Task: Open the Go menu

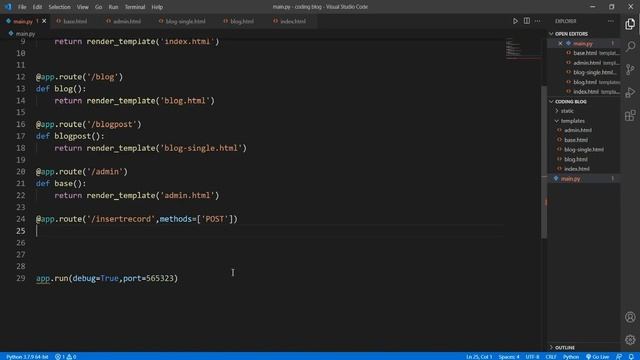Action: (x=98, y=7)
